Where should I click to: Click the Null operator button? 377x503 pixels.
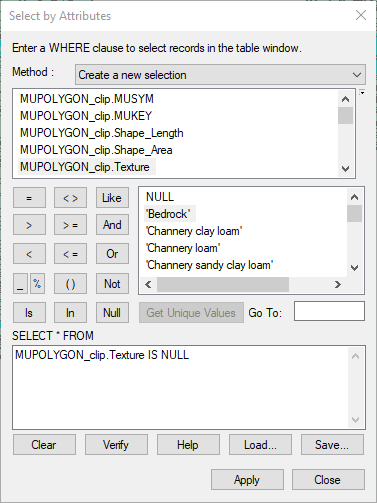pos(112,313)
